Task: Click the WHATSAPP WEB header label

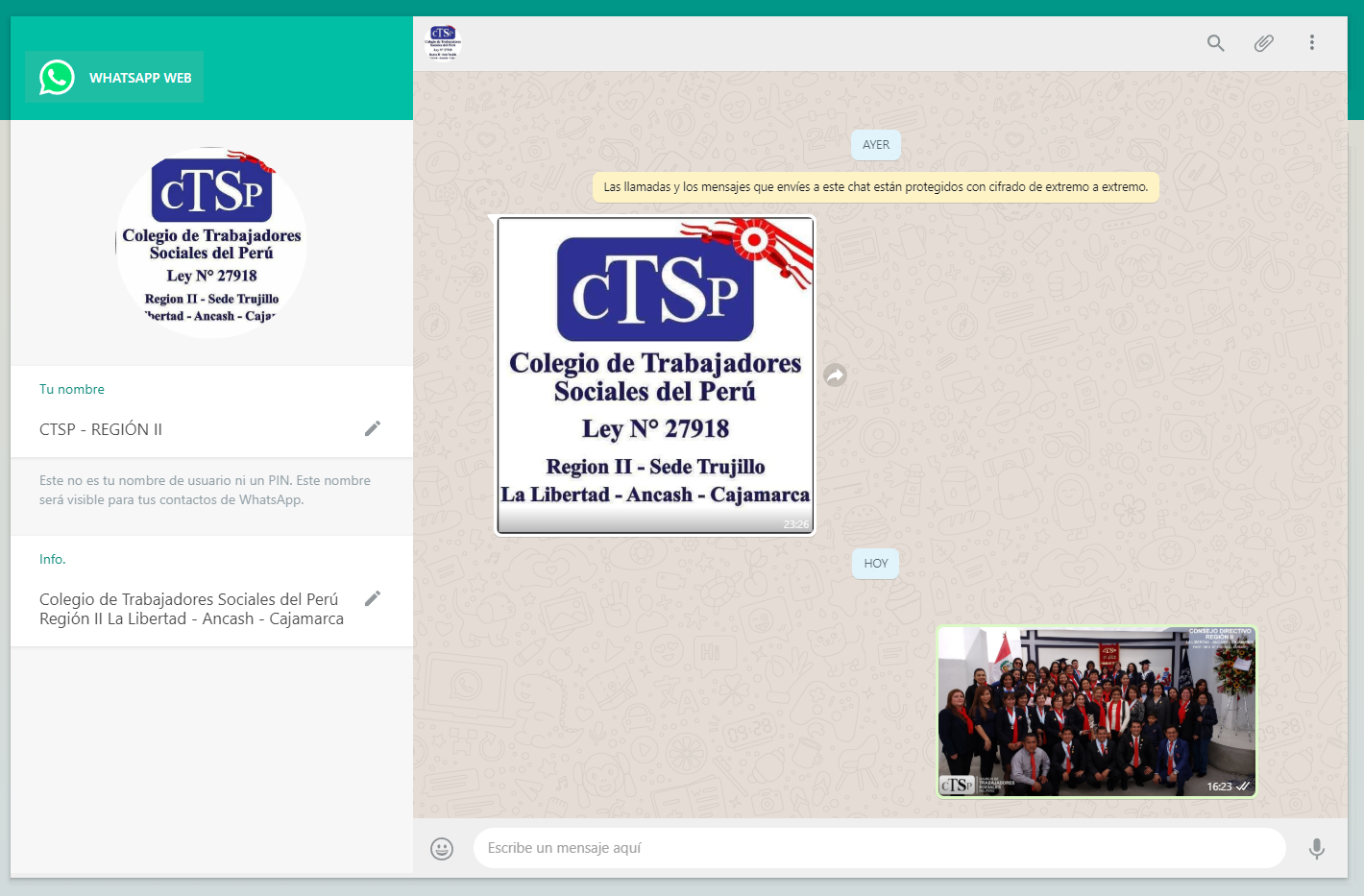Action: click(x=140, y=78)
